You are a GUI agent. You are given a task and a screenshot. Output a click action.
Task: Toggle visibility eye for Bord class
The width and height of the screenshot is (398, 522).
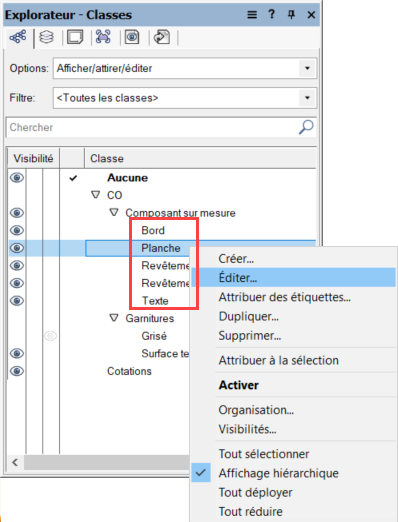pyautogui.click(x=17, y=230)
